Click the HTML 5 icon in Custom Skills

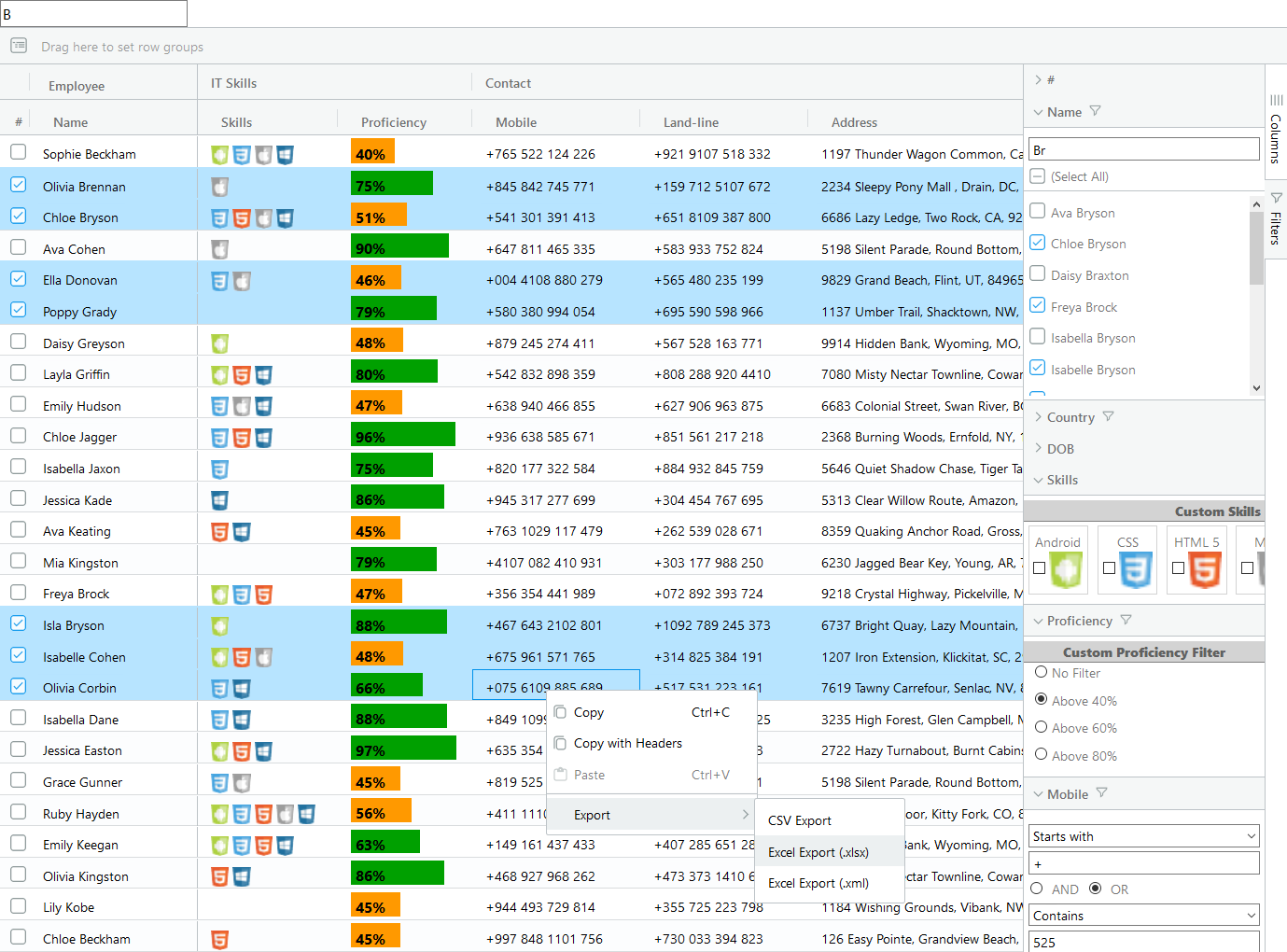pyautogui.click(x=1196, y=564)
